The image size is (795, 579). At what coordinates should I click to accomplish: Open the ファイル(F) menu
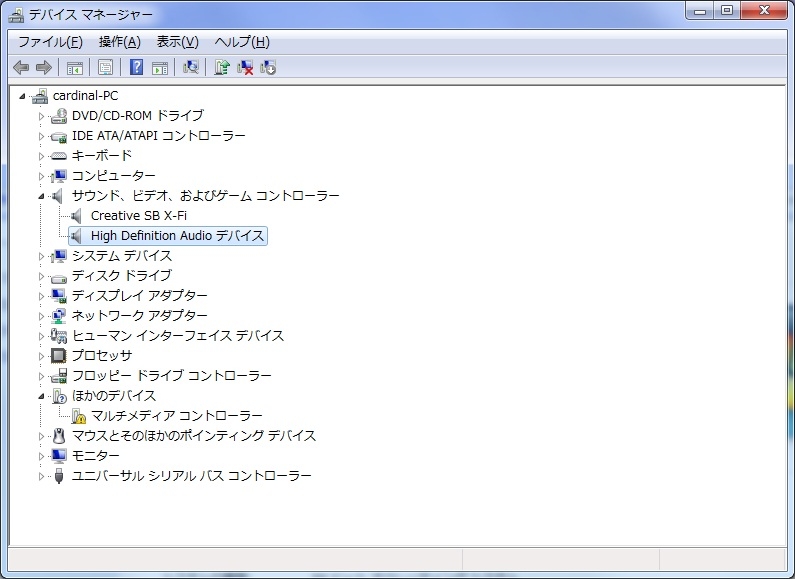pyautogui.click(x=50, y=42)
